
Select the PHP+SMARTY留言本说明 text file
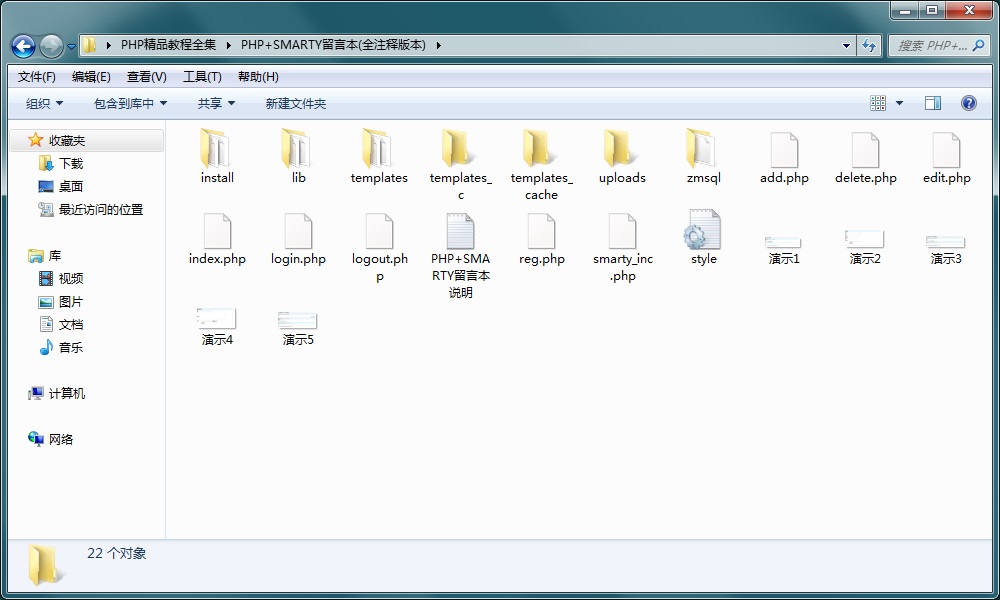[x=460, y=256]
